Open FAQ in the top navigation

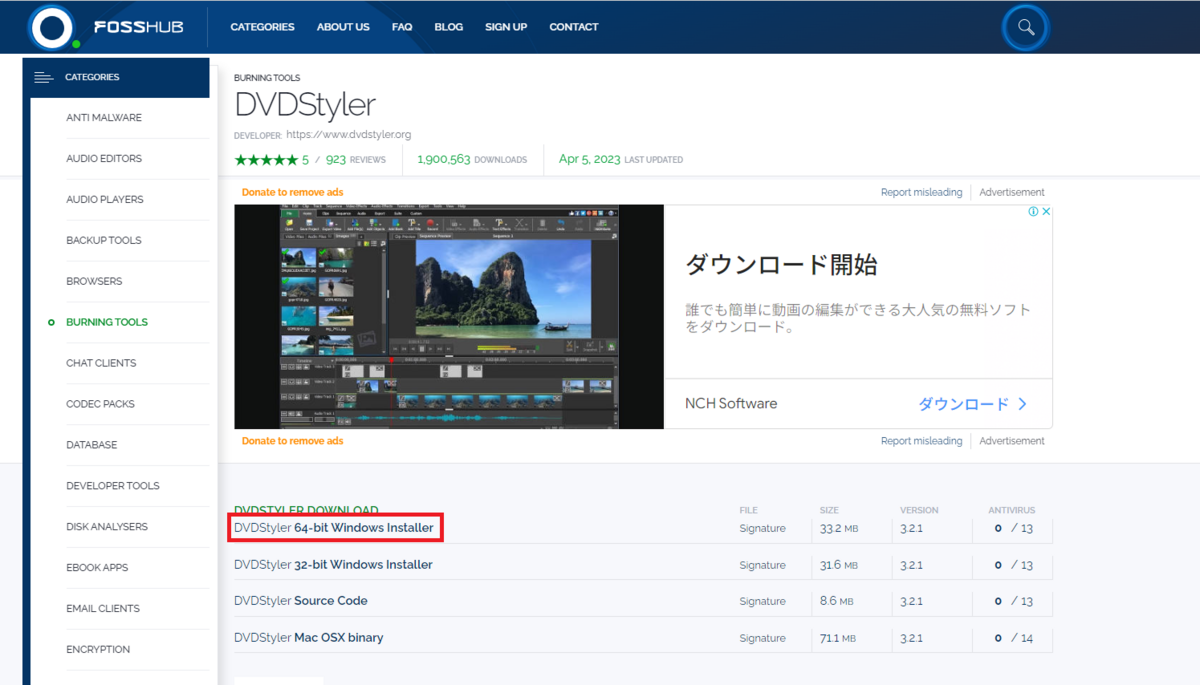coord(402,27)
